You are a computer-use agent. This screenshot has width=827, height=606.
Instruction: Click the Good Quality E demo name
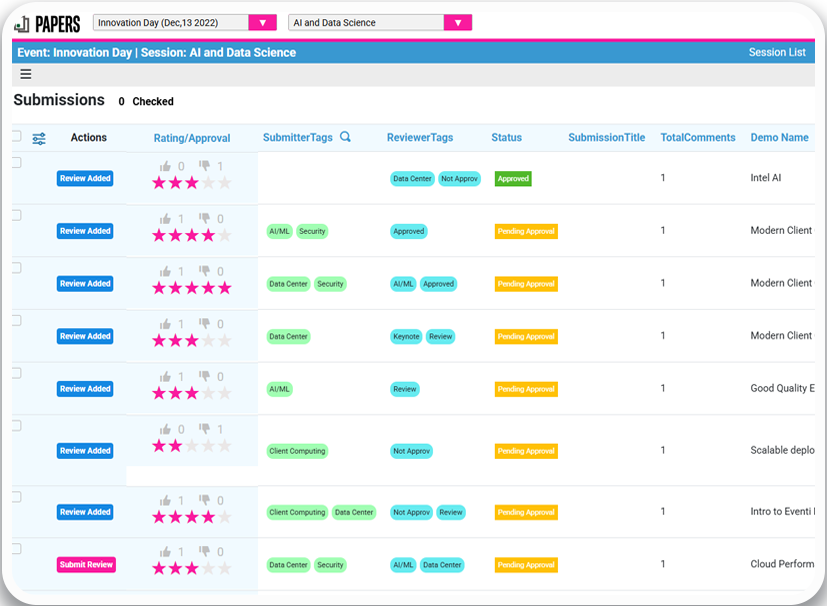782,388
